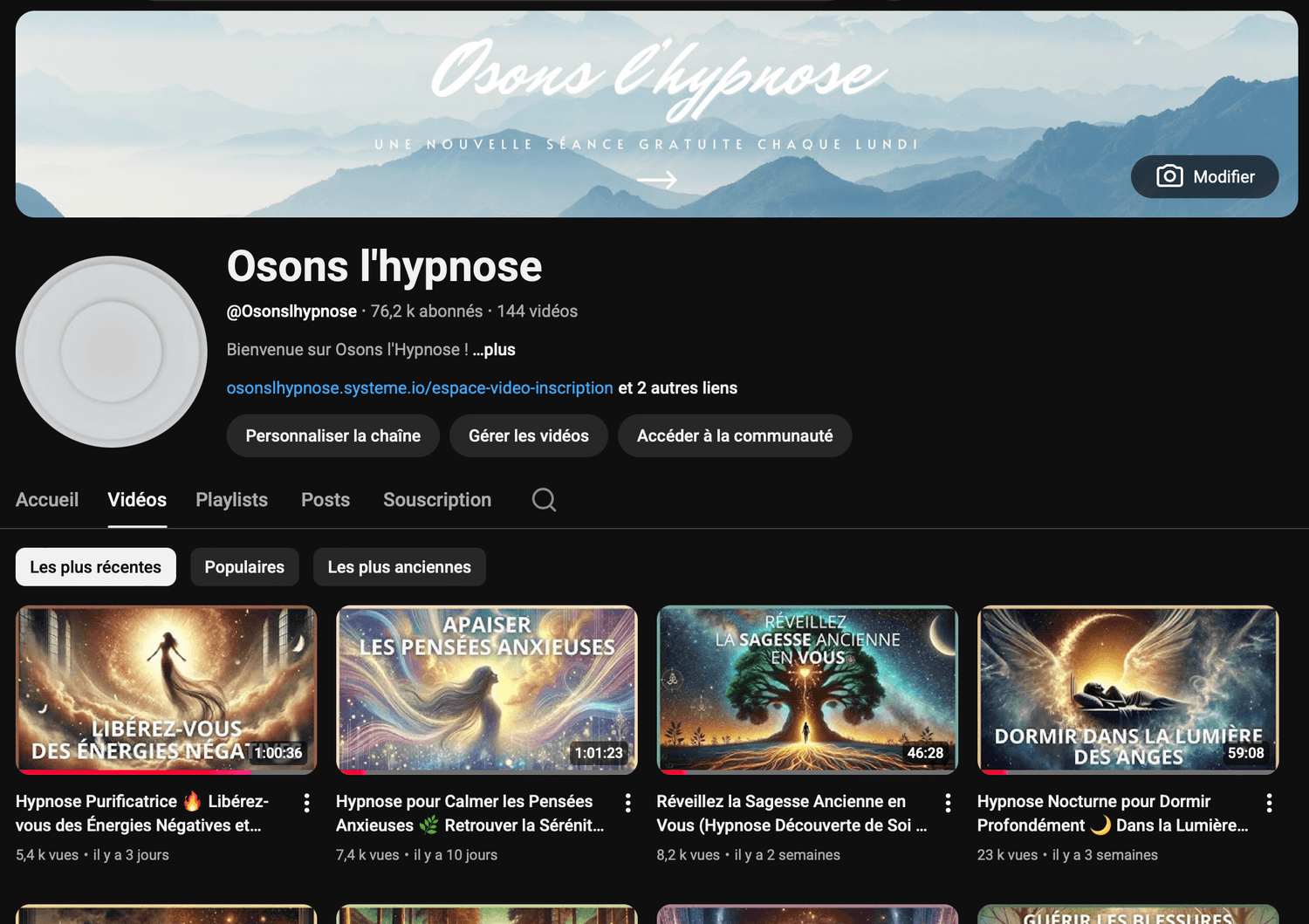Open the Accueil tab
Image resolution: width=1309 pixels, height=924 pixels.
click(47, 500)
